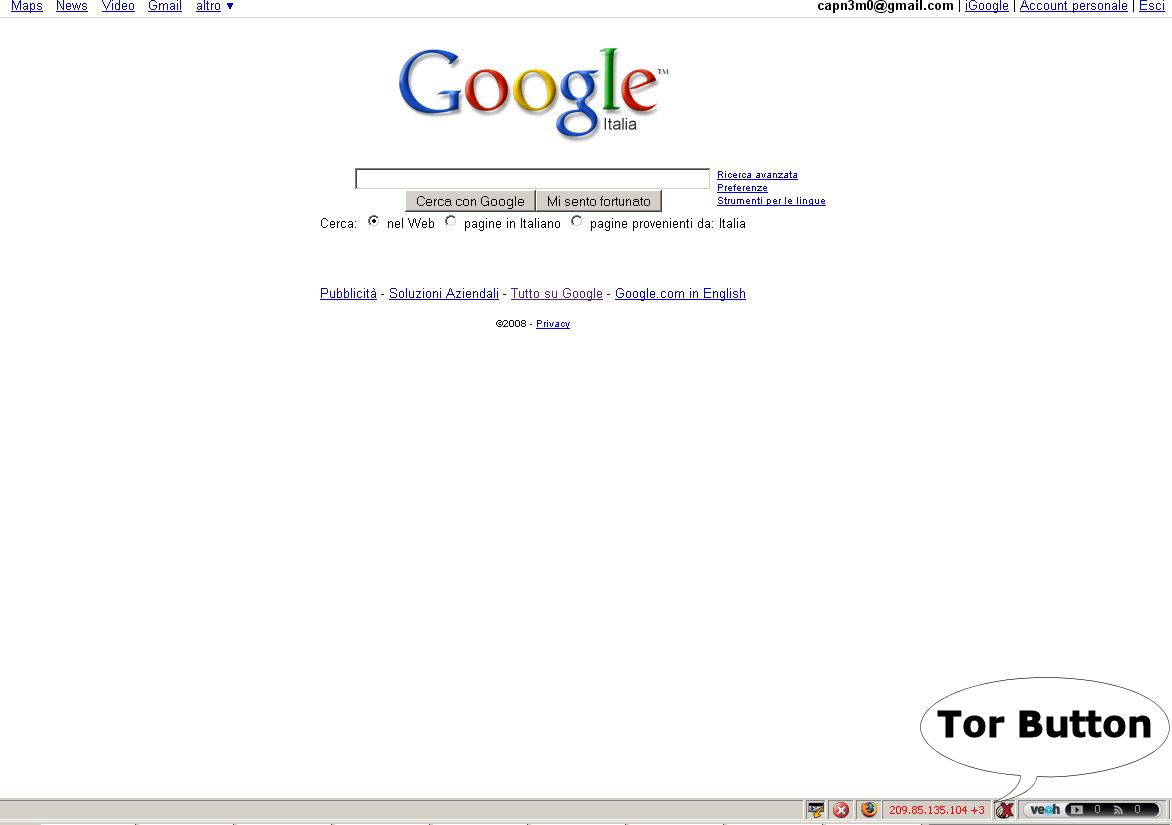This screenshot has height=825, width=1172.
Task: Click the window-with-arrow status bar icon
Action: click(815, 810)
